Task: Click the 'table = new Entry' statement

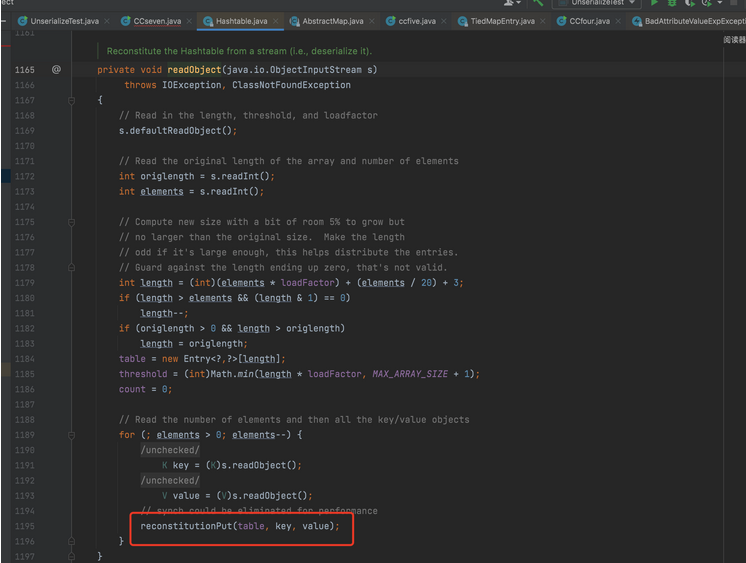Action: pyautogui.click(x=202, y=359)
